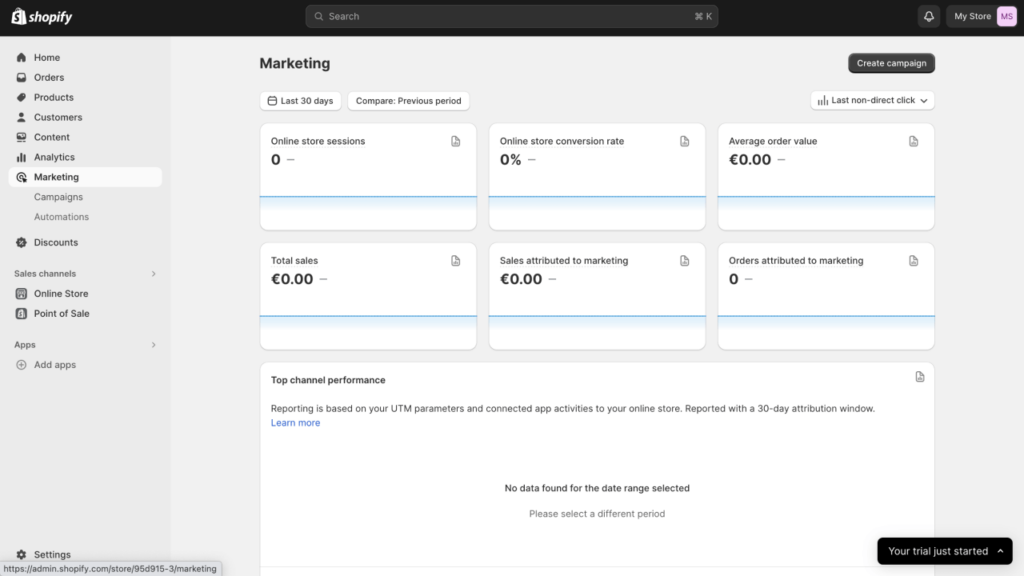Open the Last non-direct click attribution dropdown

click(x=871, y=100)
